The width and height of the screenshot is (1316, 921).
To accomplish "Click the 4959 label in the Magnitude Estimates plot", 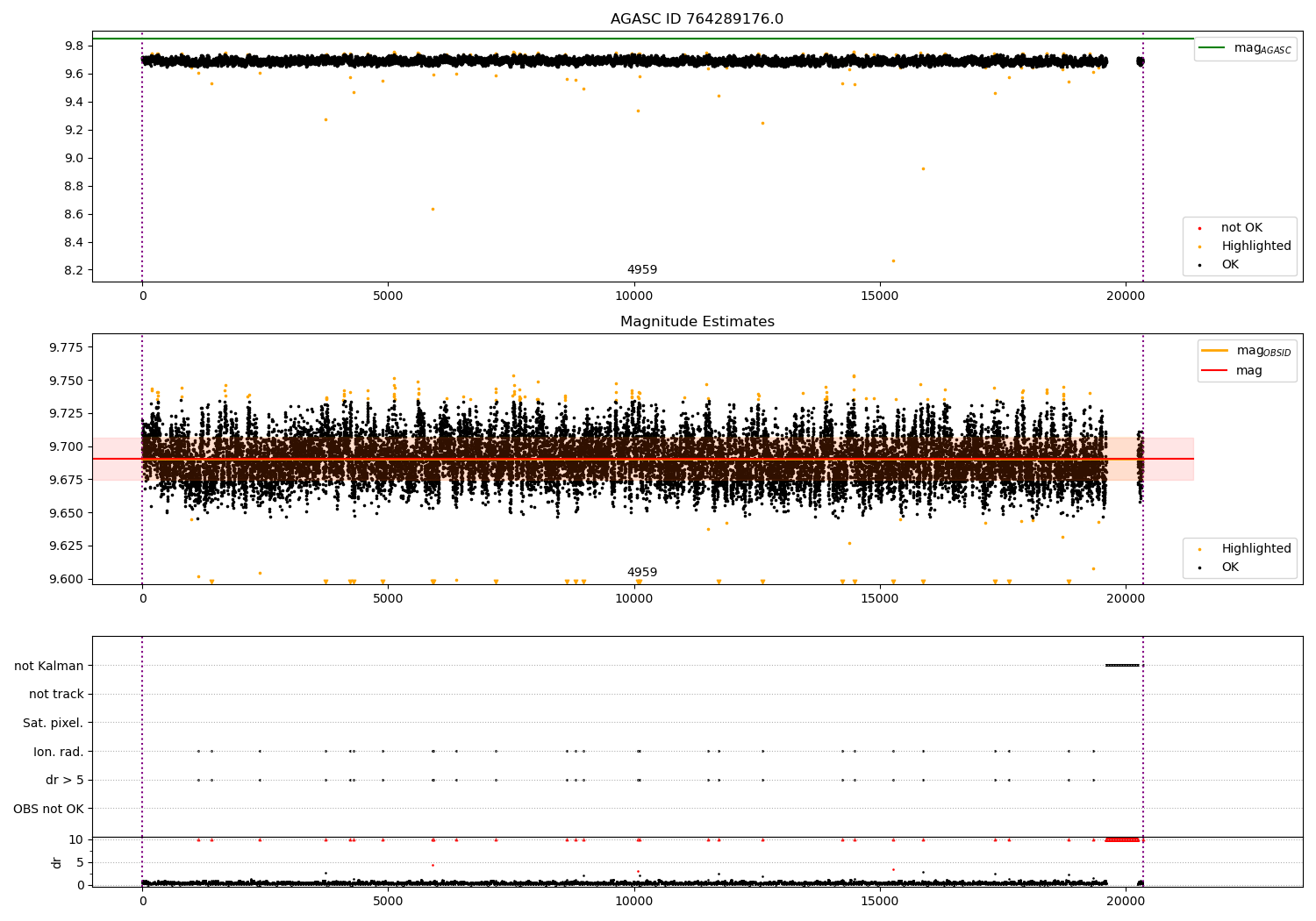I will pos(642,573).
